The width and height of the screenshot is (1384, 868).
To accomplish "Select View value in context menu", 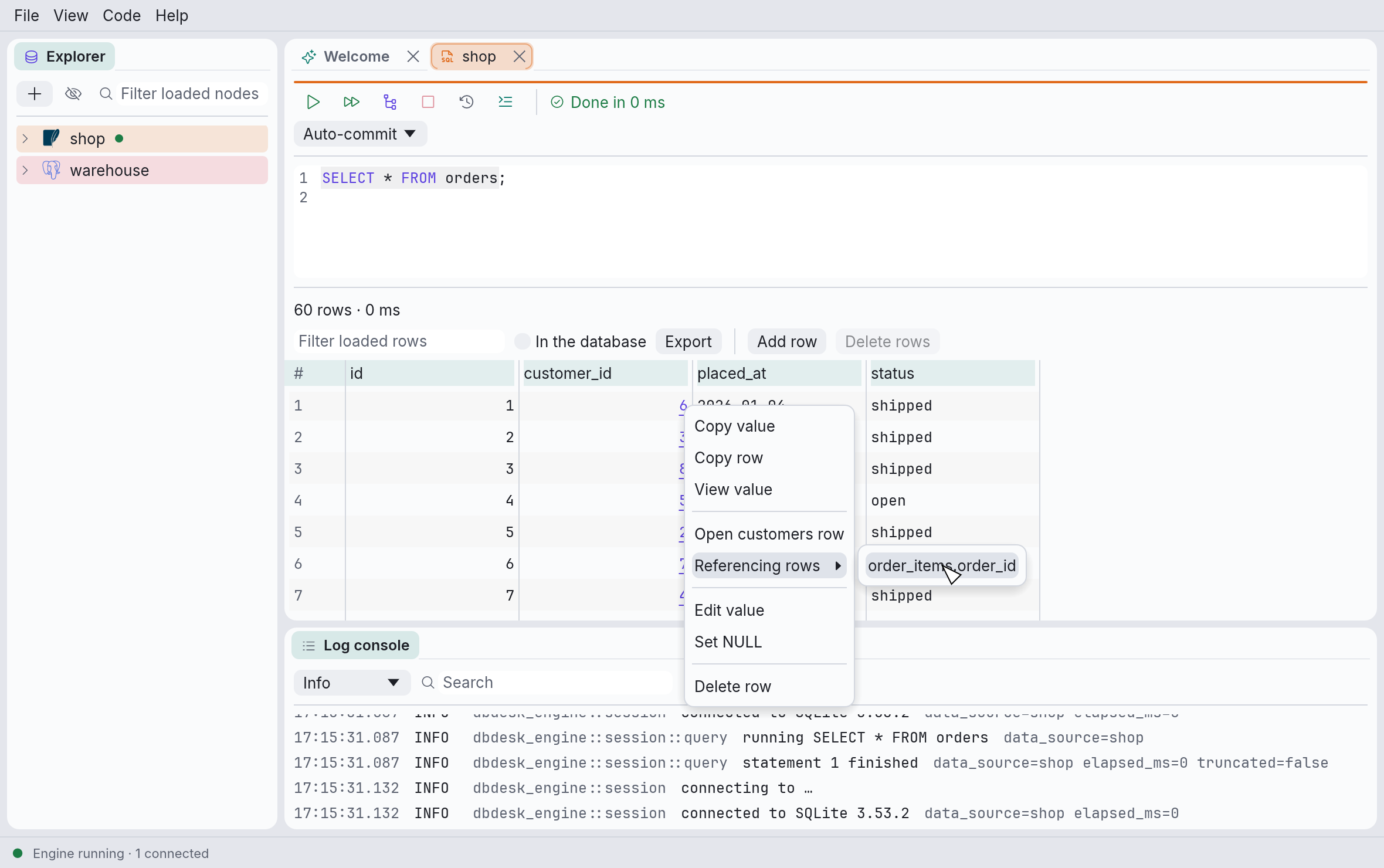I will coord(769,489).
